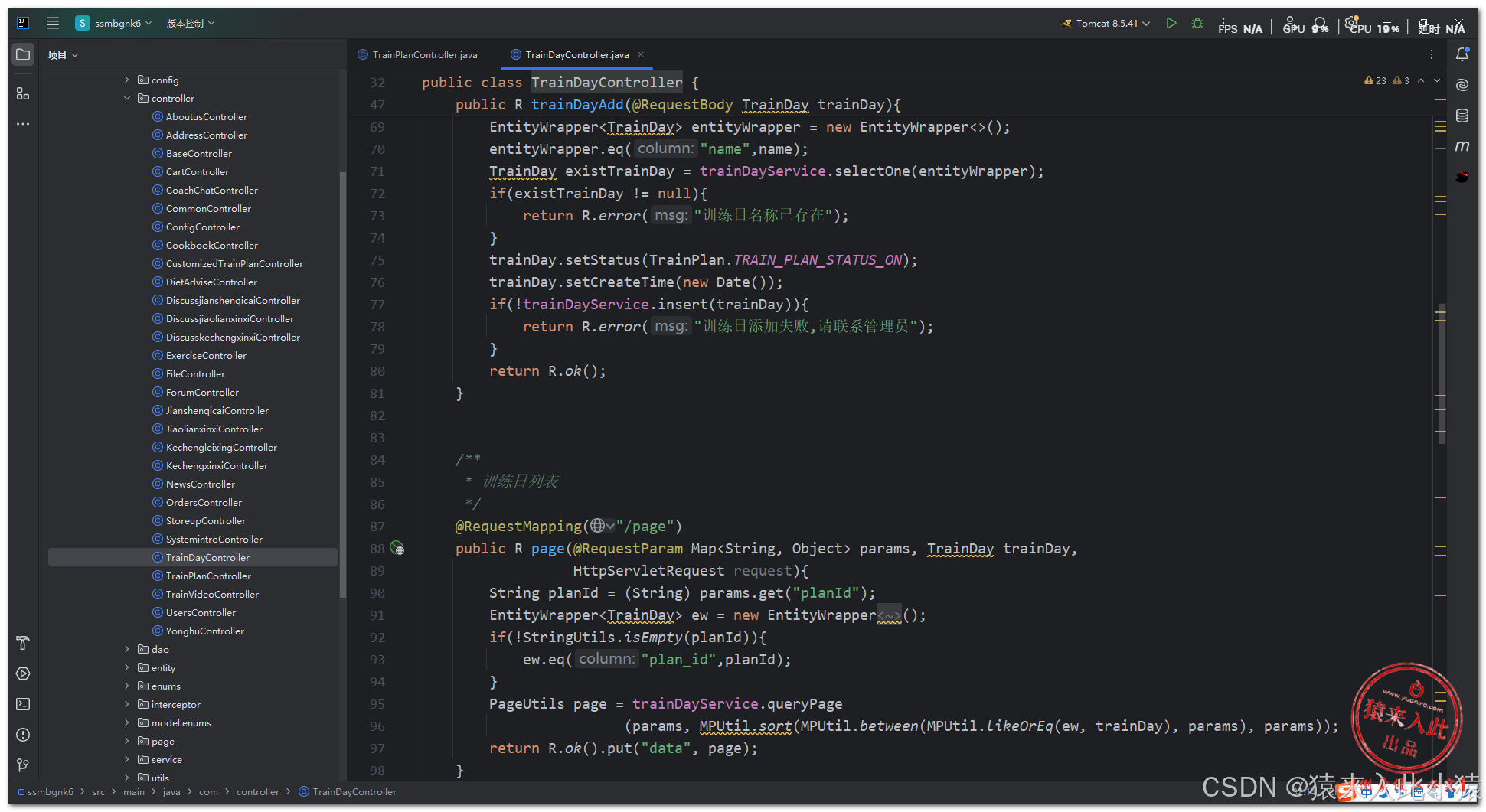The height and width of the screenshot is (812, 1486).
Task: Go to next highlighted problem arrow
Action: (1437, 80)
